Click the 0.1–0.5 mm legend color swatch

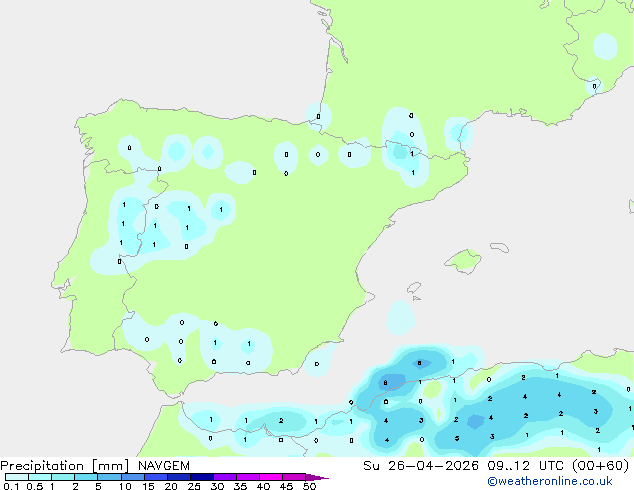[17, 477]
